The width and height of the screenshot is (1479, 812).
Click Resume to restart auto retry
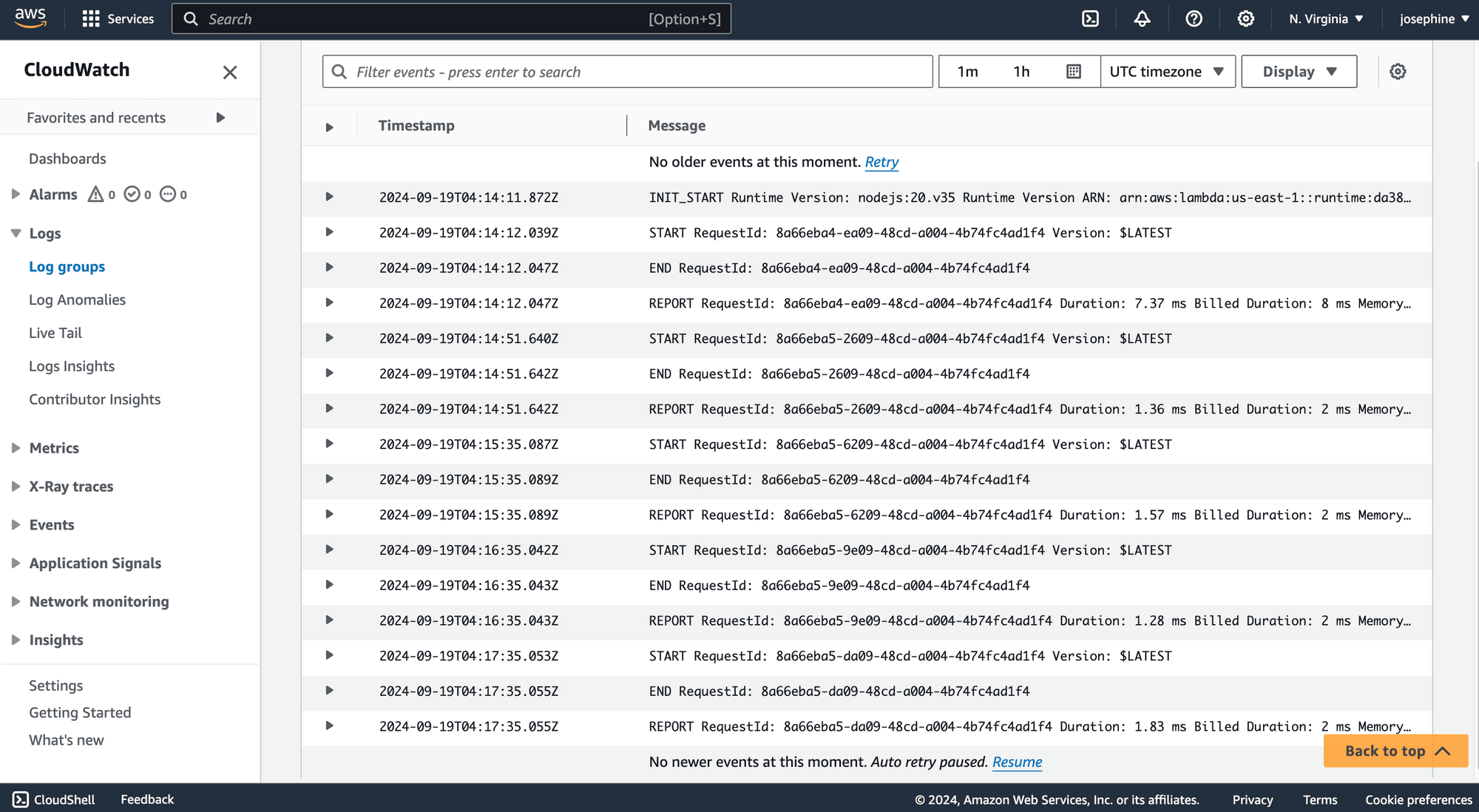click(x=1017, y=762)
